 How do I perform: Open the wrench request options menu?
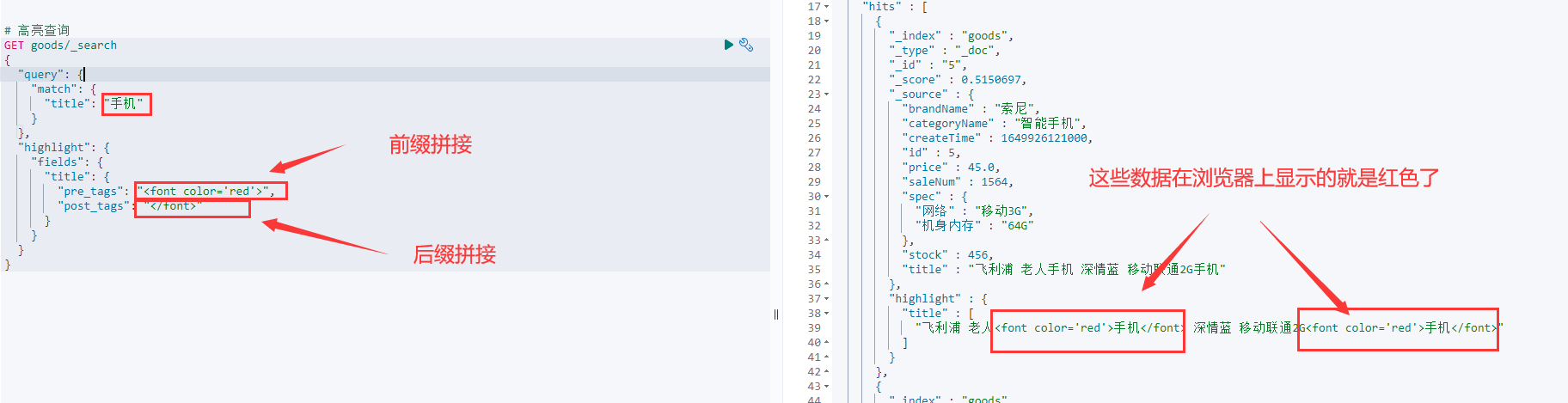click(x=746, y=45)
